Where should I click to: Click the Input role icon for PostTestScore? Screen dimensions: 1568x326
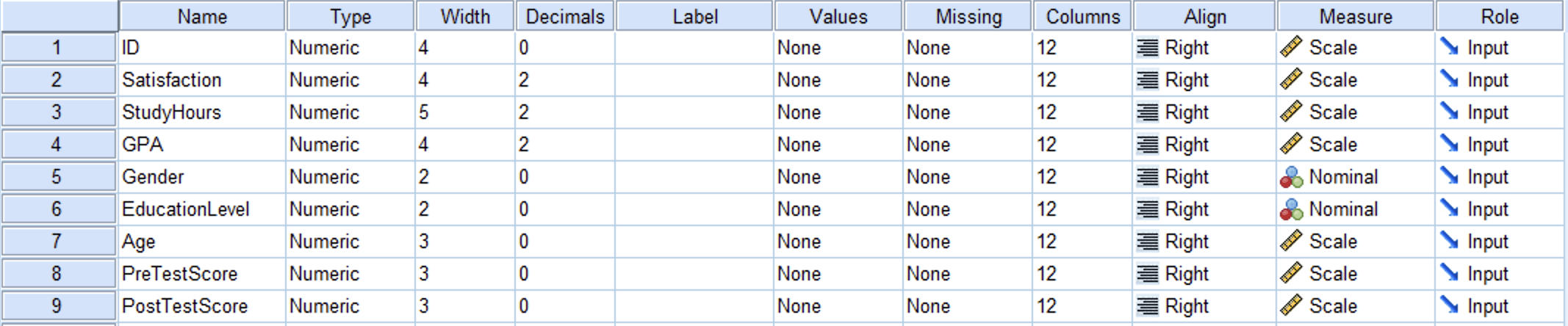tap(1449, 306)
